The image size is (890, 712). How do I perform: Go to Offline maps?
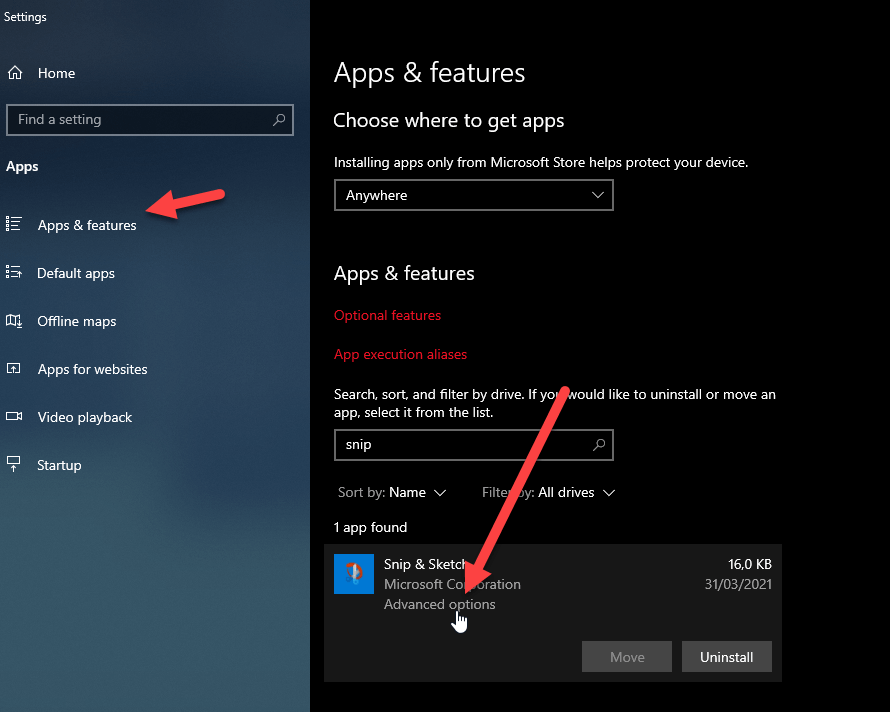[x=77, y=321]
